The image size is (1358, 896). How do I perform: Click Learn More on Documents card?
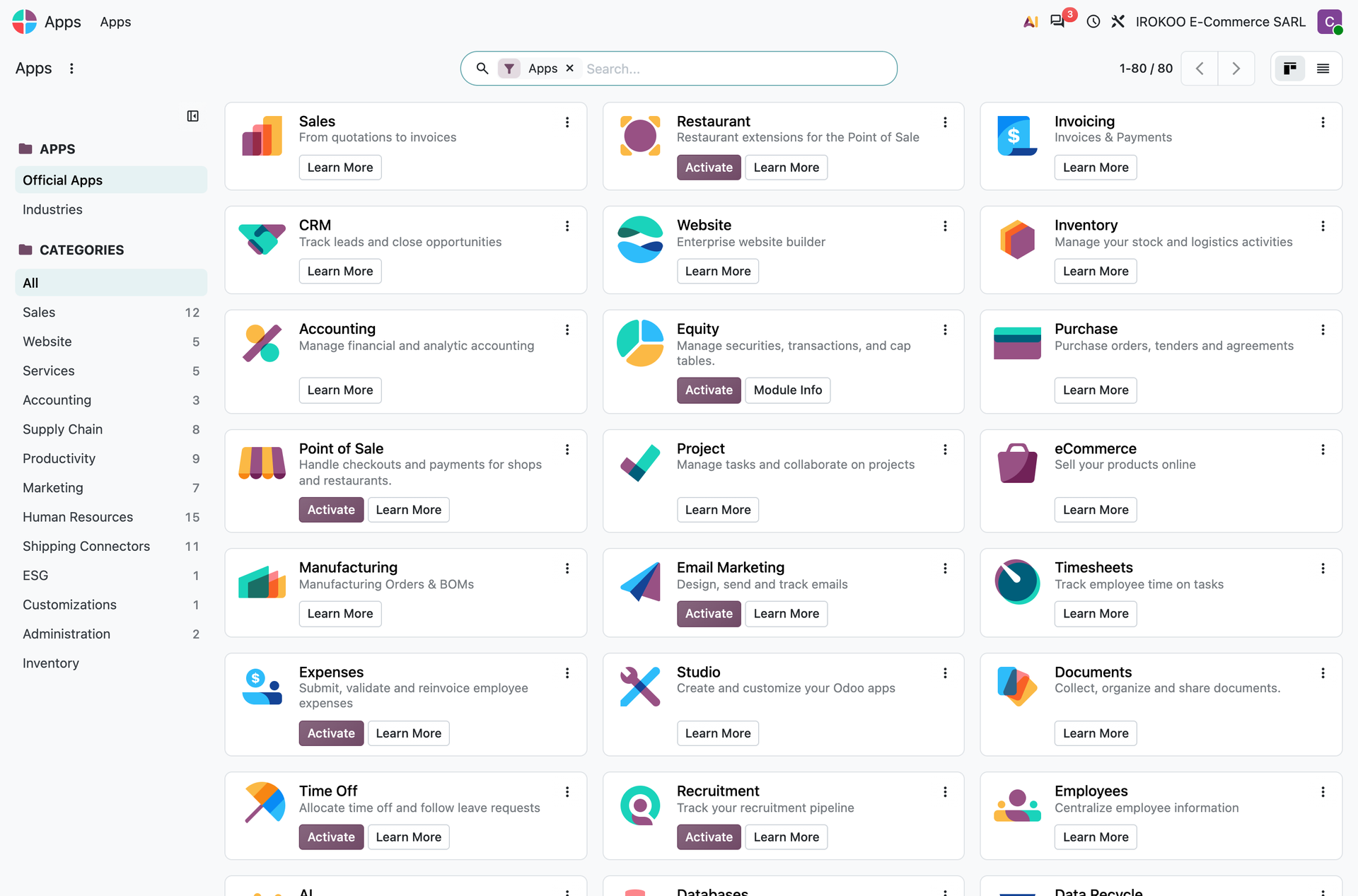tap(1096, 733)
